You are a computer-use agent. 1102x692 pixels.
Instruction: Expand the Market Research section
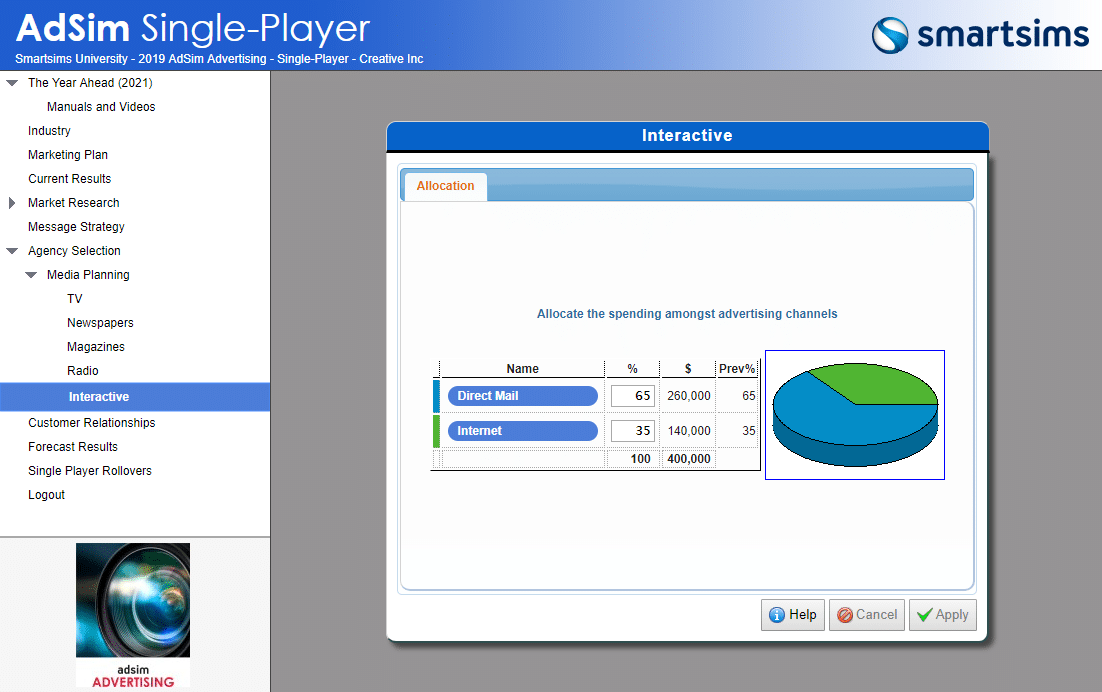coord(12,203)
